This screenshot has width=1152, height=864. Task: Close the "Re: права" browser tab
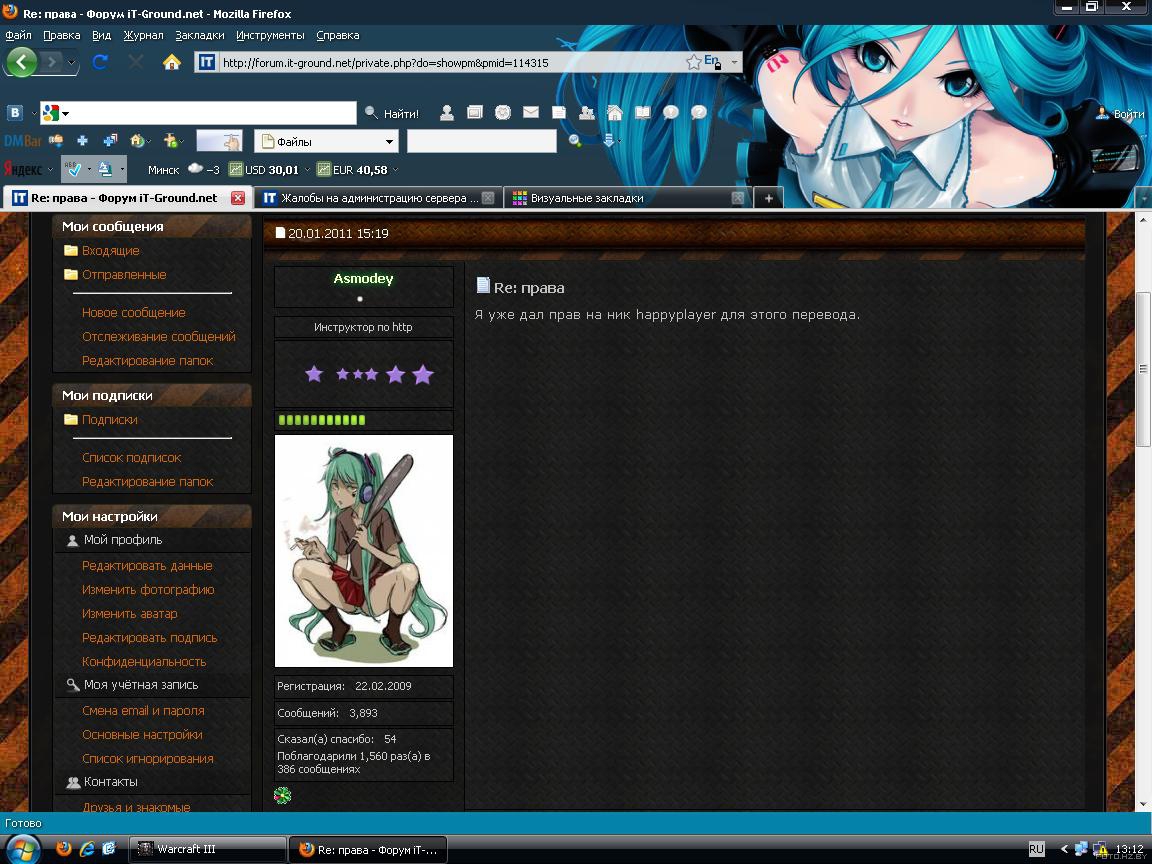click(x=237, y=198)
